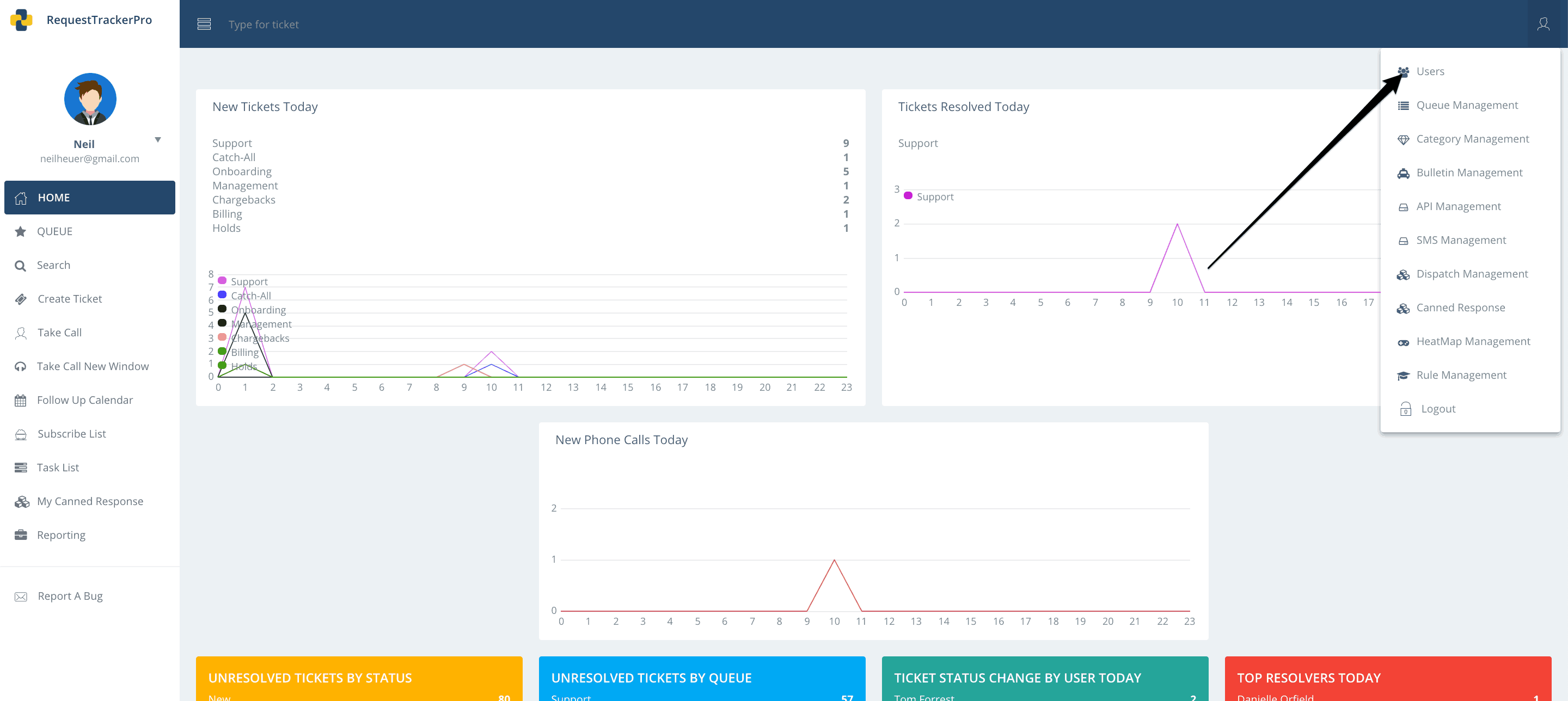1568x701 pixels.
Task: Select the Create Ticket sidebar icon
Action: point(21,299)
